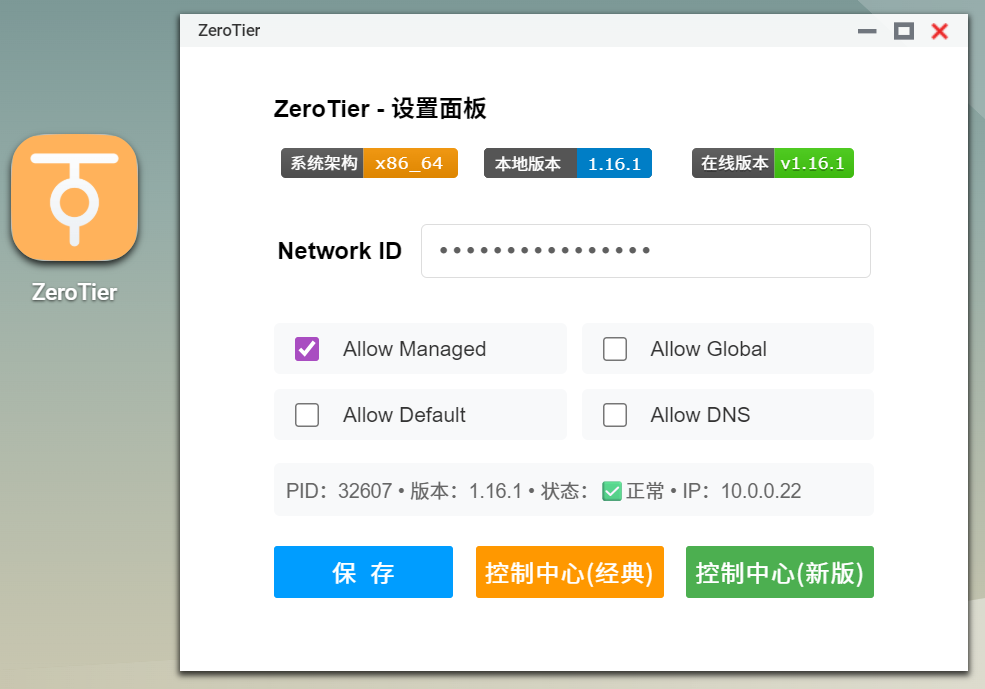Focus the Network ID input field

tap(646, 251)
